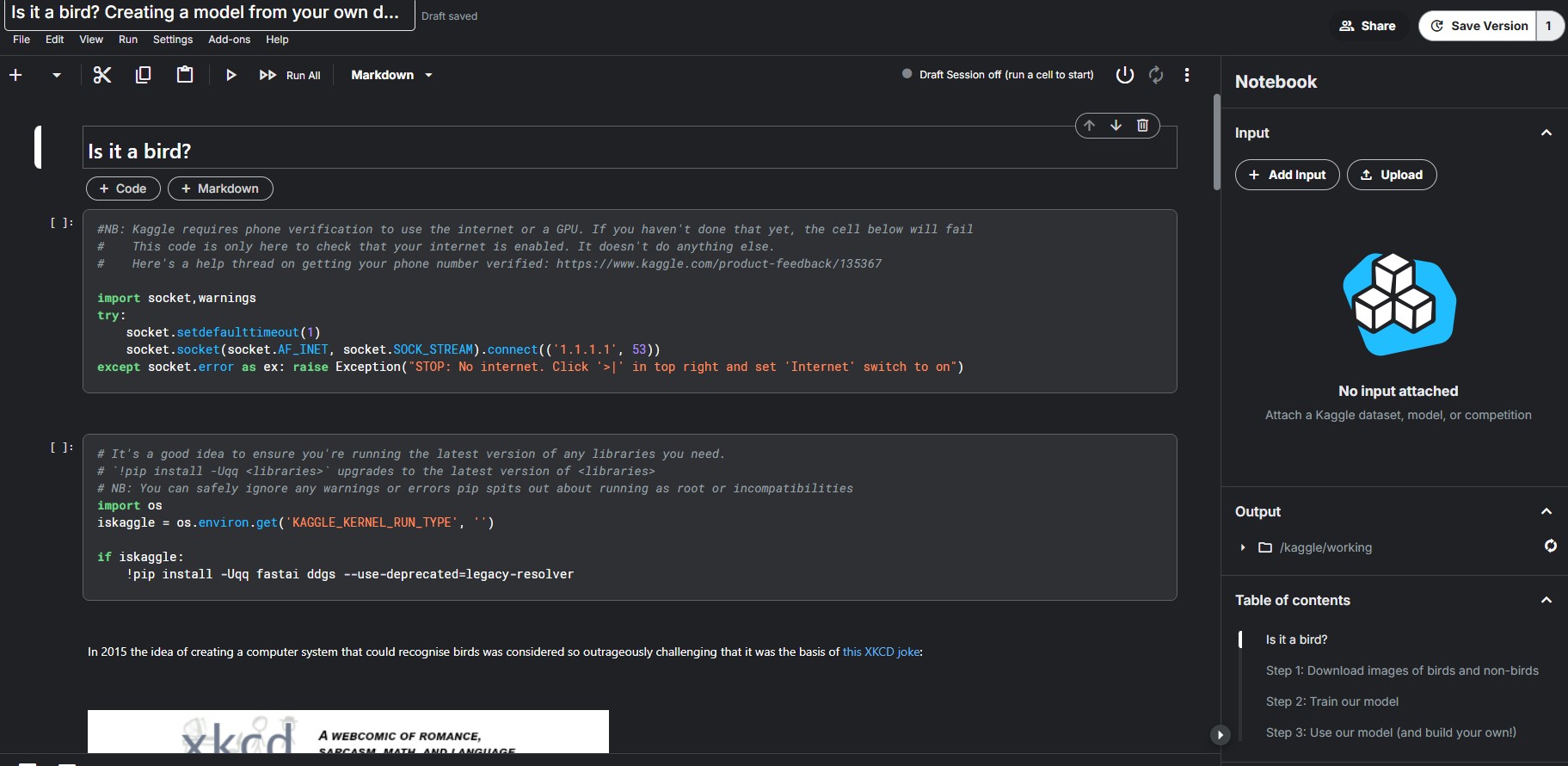This screenshot has width=1568, height=766.
Task: Collapse the Table of contents section
Action: tap(1546, 600)
